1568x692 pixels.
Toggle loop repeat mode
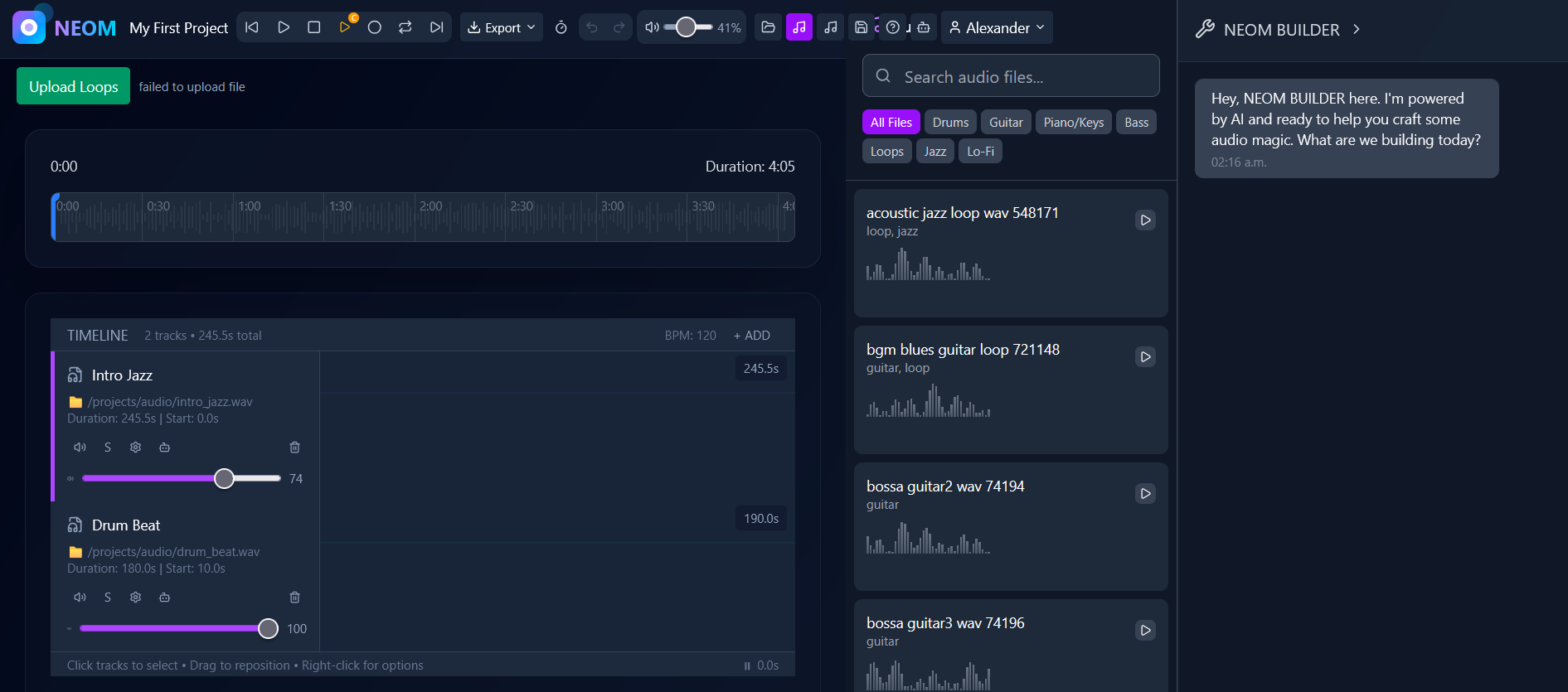(405, 27)
